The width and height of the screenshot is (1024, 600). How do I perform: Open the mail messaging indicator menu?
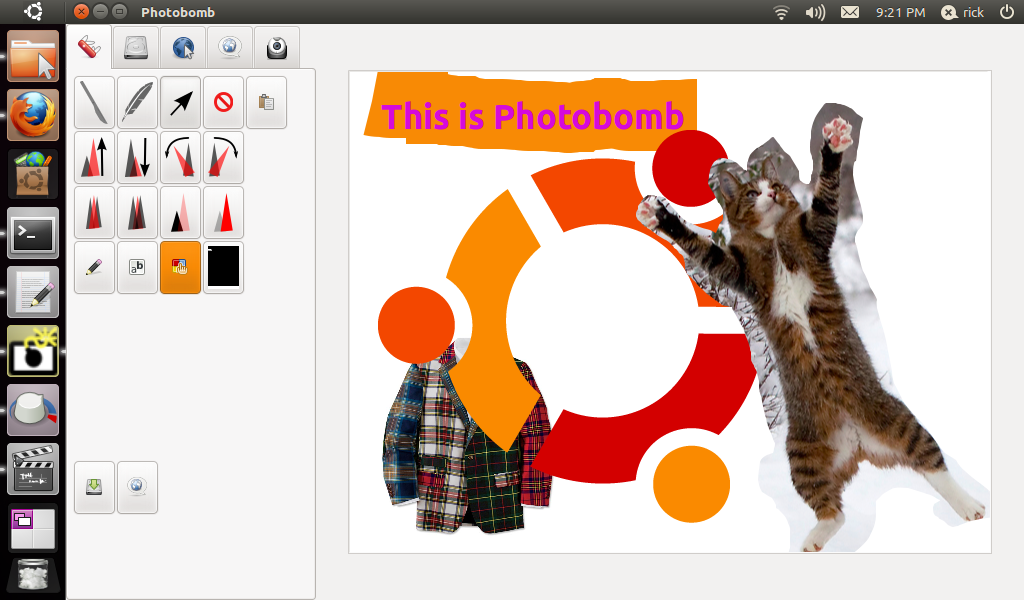click(850, 12)
